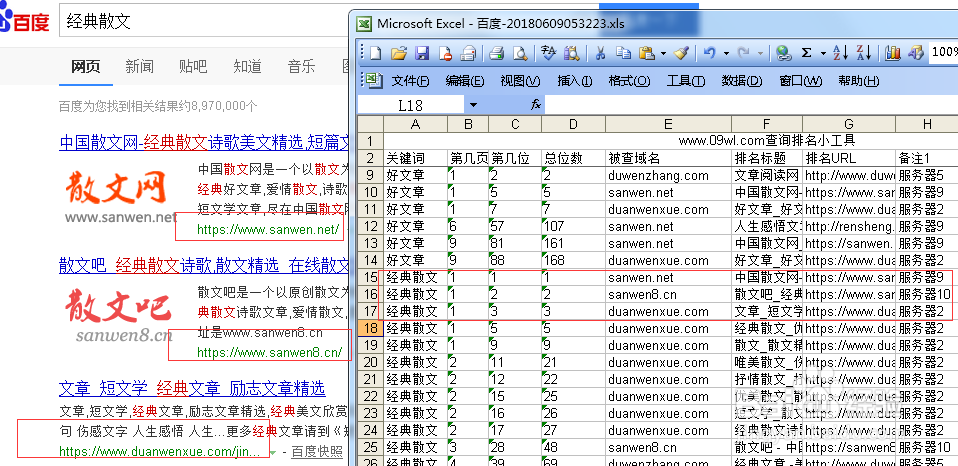The height and width of the screenshot is (466, 958).
Task: Open the 文件(F) menu
Action: click(x=410, y=81)
